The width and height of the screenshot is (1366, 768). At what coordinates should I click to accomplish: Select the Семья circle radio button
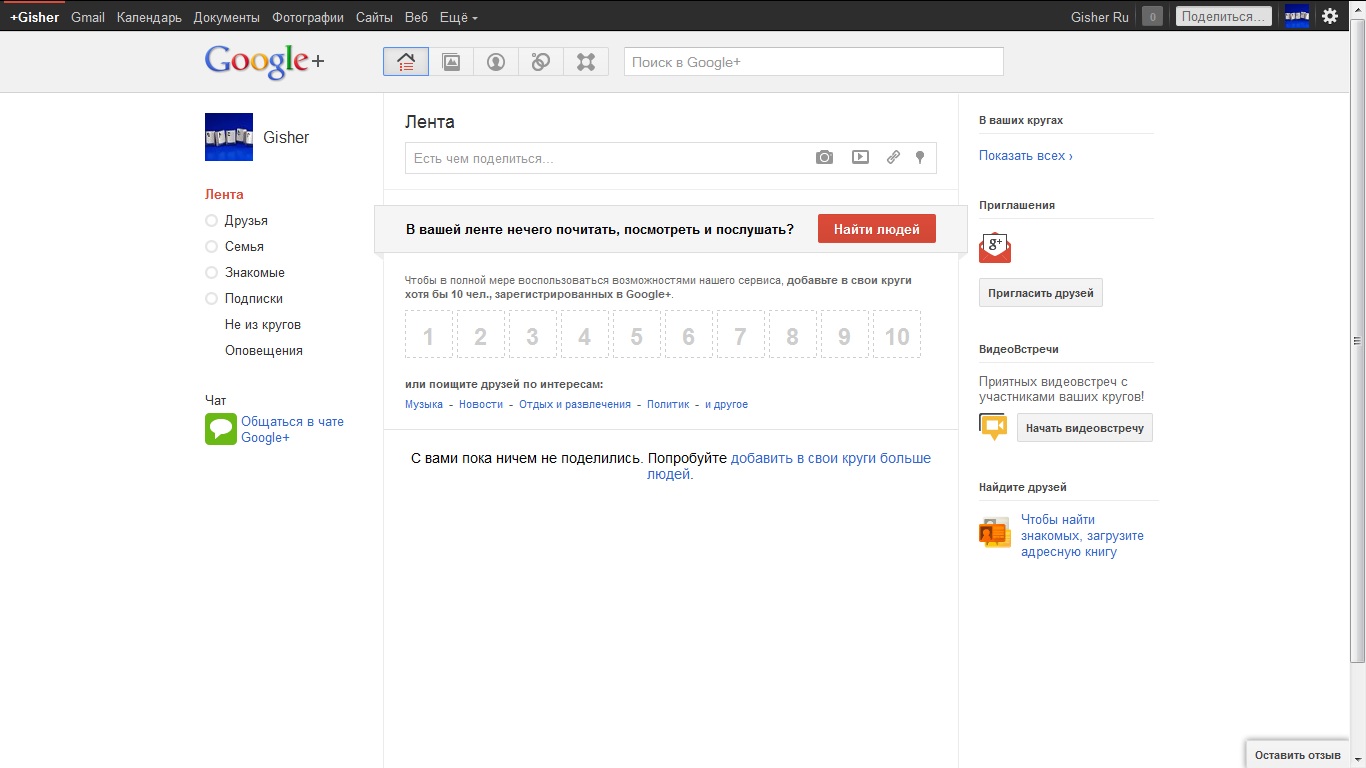click(211, 247)
